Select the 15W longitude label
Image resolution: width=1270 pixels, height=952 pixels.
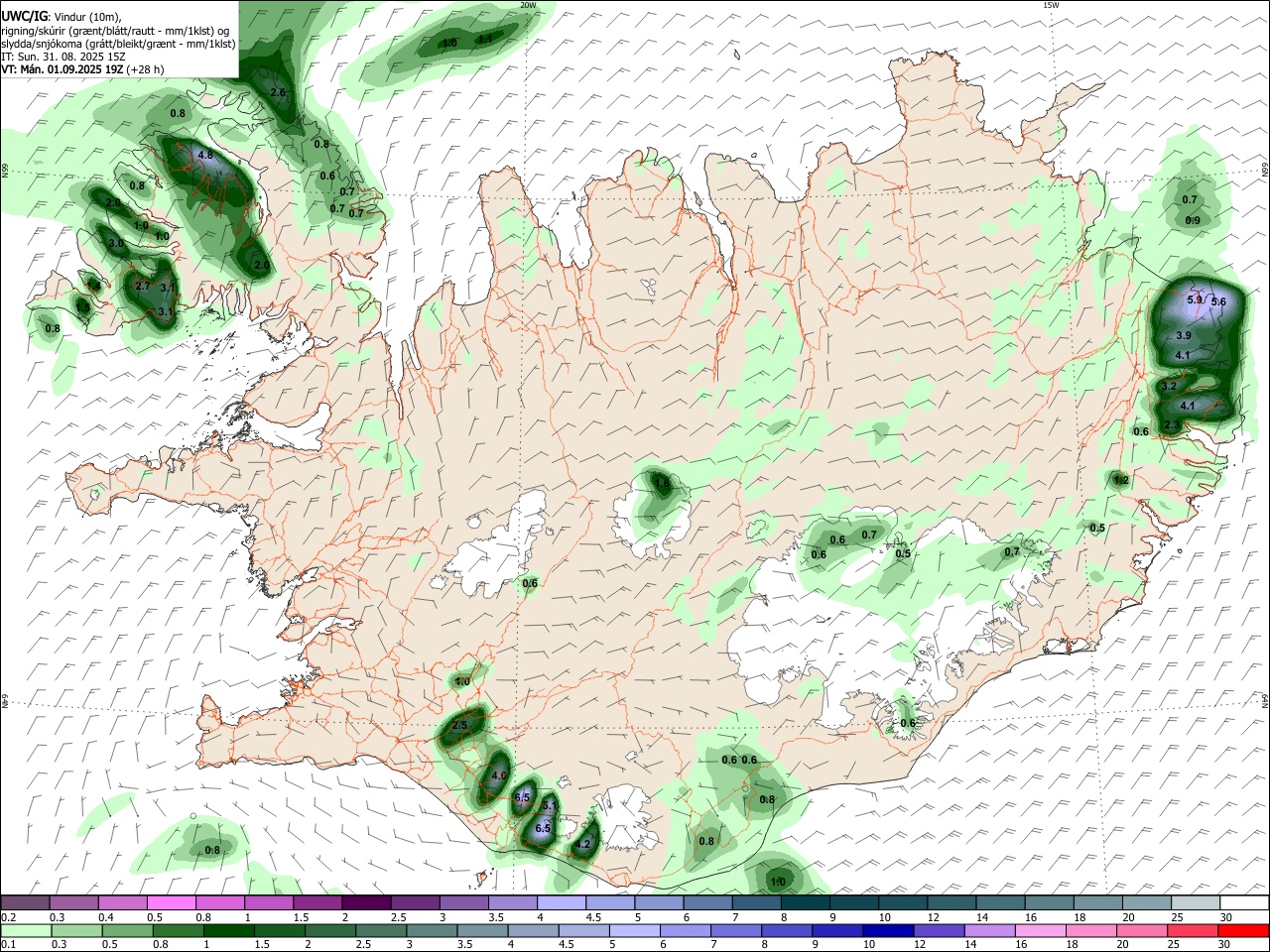(1051, 5)
